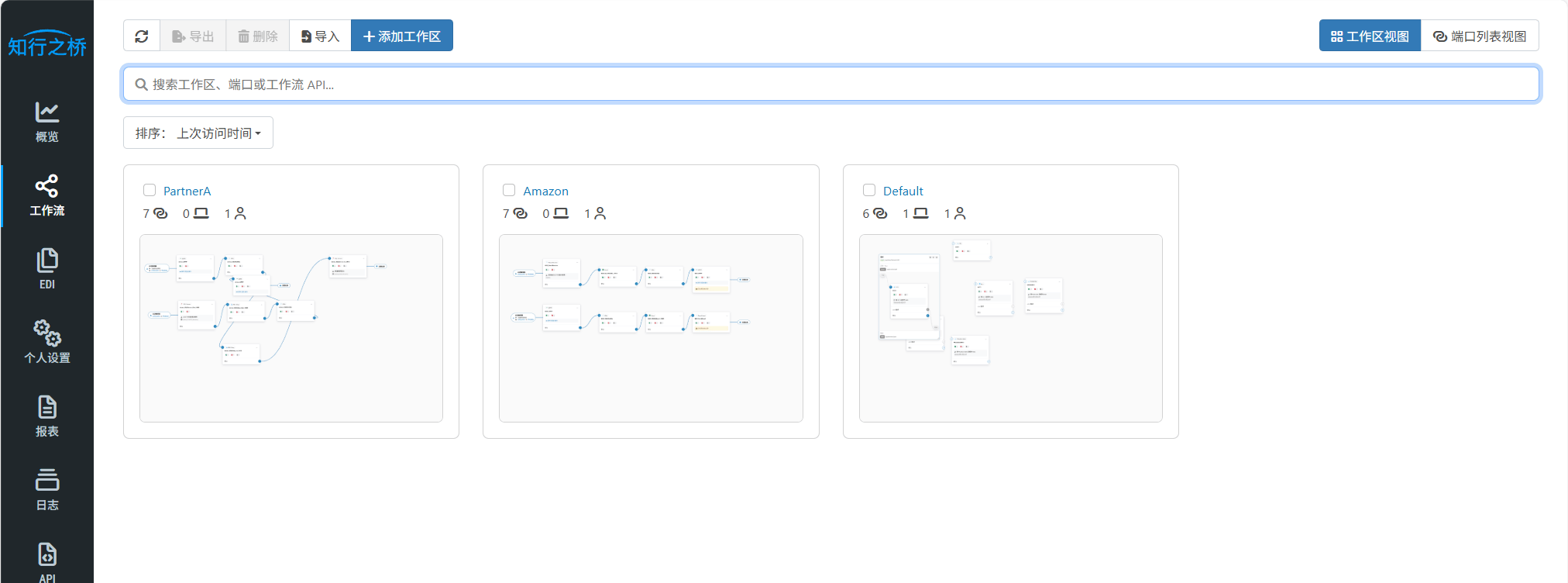Screen dimensions: 1568x583
Task: Open the PartnerA workspace link
Action: 187,191
